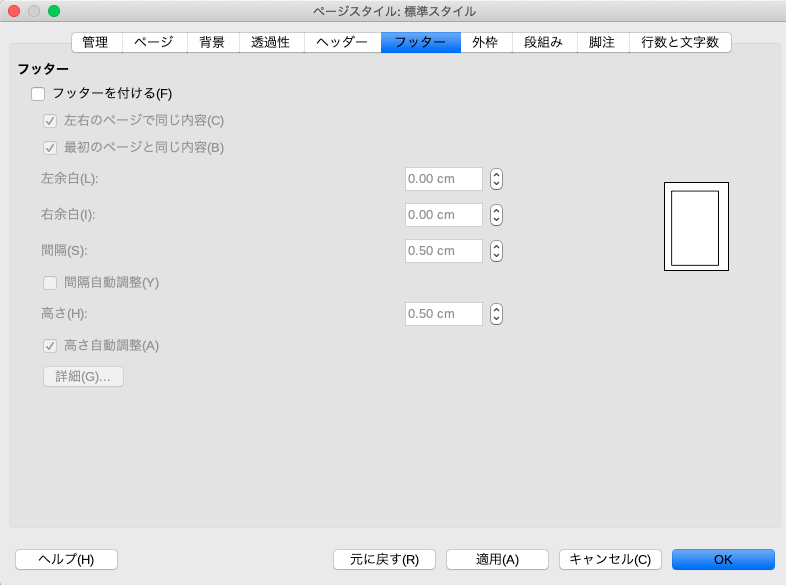Go to the 透過性 tab
The width and height of the screenshot is (786, 585).
[x=272, y=42]
